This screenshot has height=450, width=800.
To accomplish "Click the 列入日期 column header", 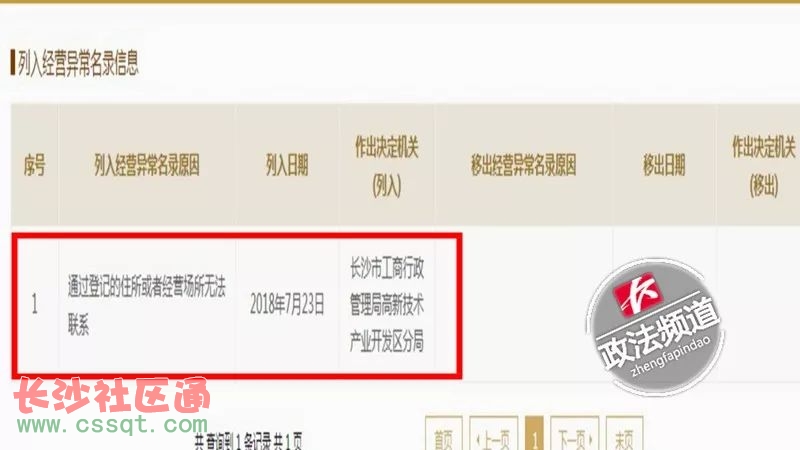I will [x=287, y=165].
